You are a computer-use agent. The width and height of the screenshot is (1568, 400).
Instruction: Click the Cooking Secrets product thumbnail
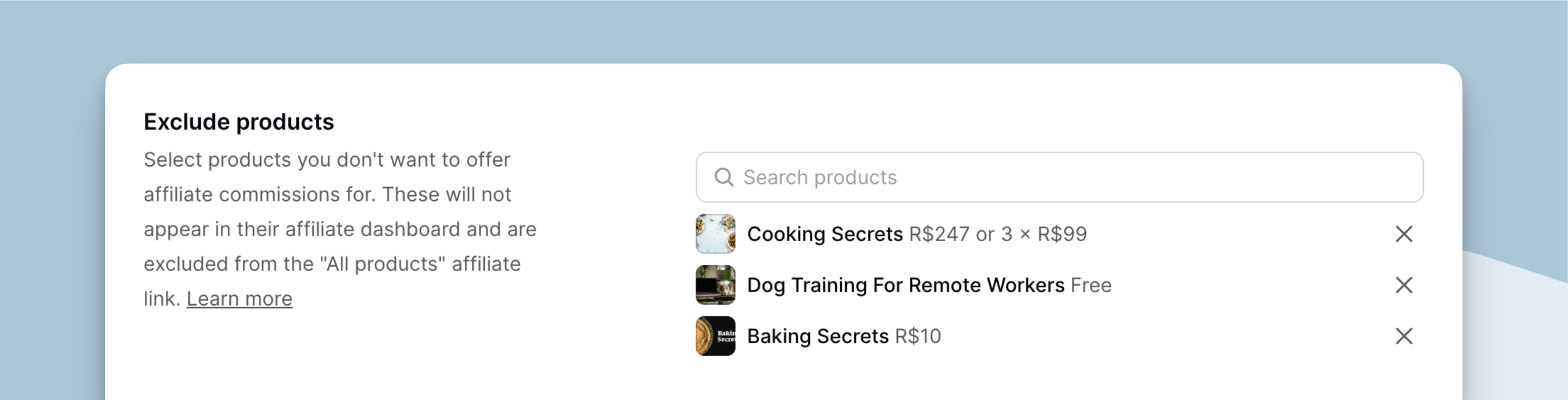(715, 234)
